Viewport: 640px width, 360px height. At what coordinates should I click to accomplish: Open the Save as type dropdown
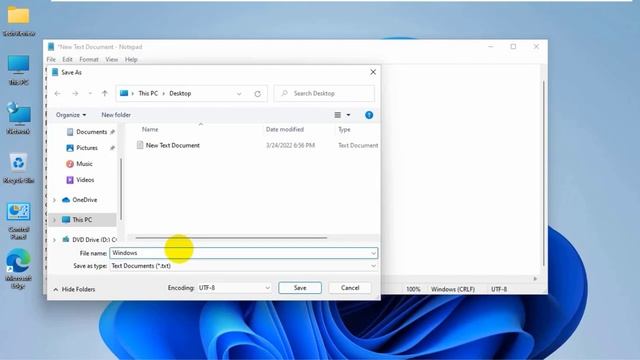pyautogui.click(x=244, y=266)
